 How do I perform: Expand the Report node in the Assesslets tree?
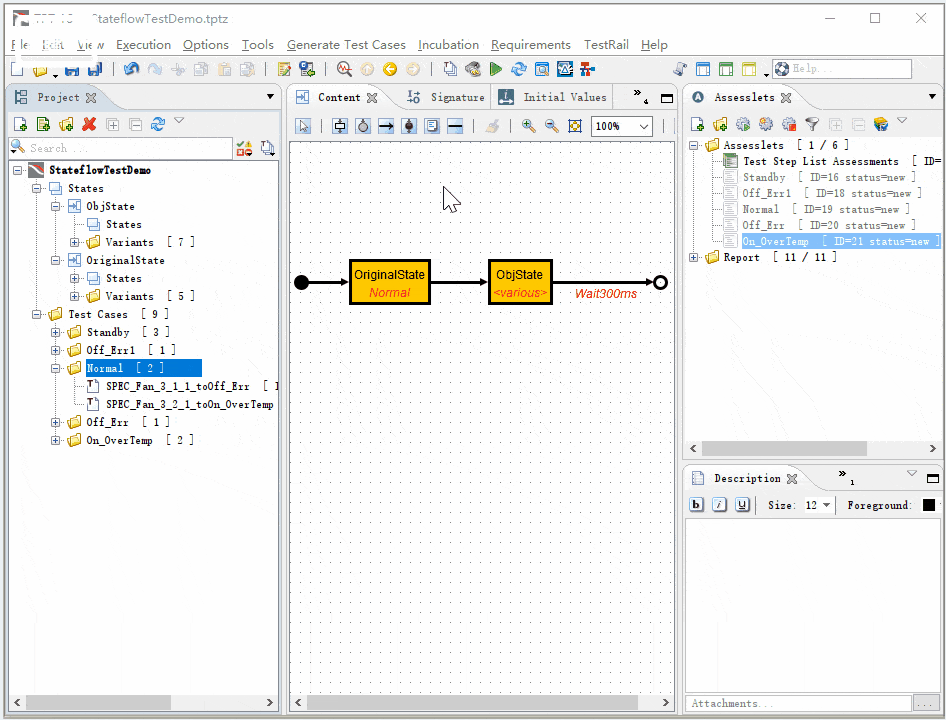[694, 257]
